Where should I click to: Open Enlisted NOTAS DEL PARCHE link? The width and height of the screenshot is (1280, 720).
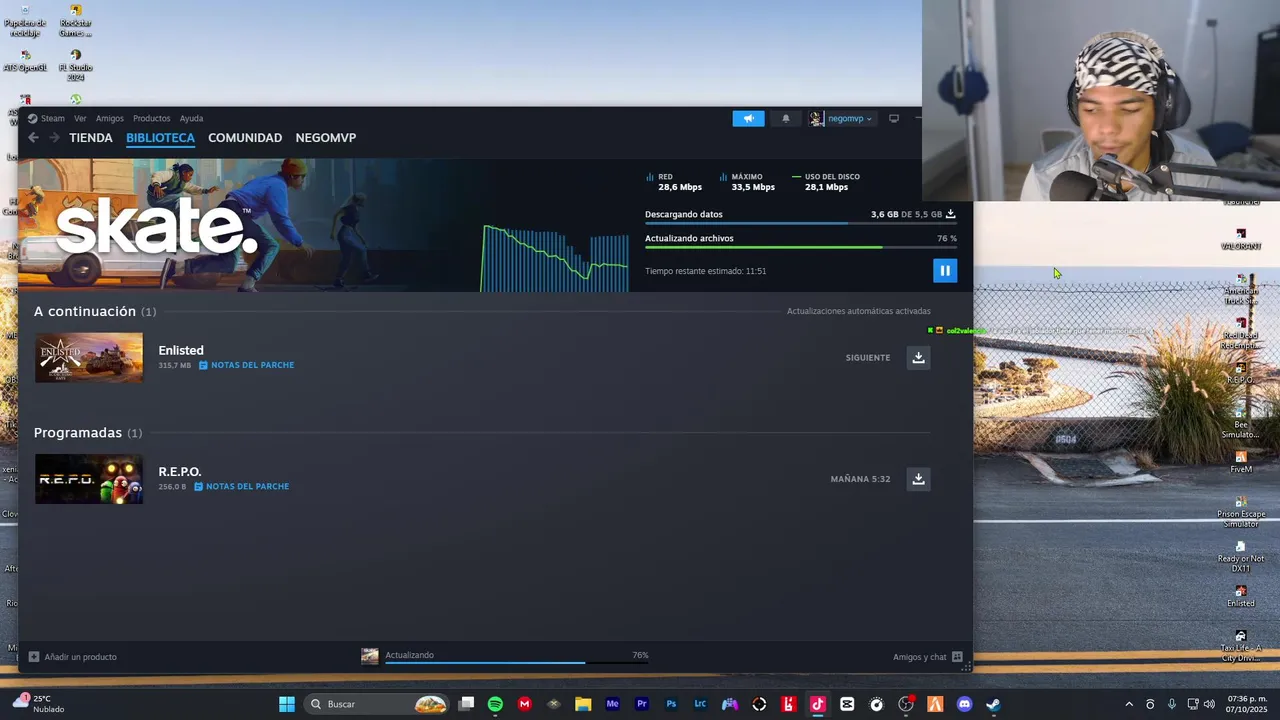246,365
